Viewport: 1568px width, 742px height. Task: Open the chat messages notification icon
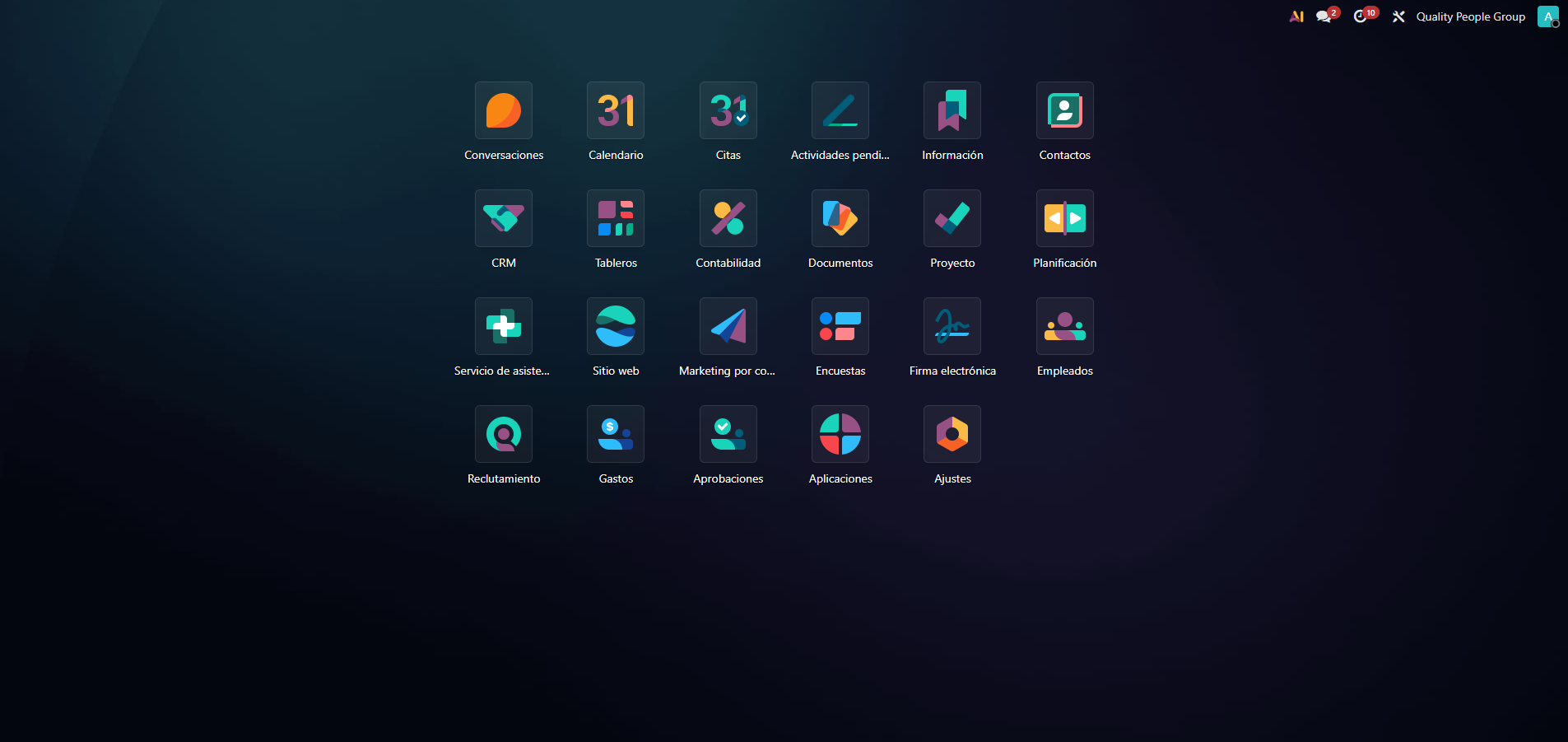(x=1324, y=16)
